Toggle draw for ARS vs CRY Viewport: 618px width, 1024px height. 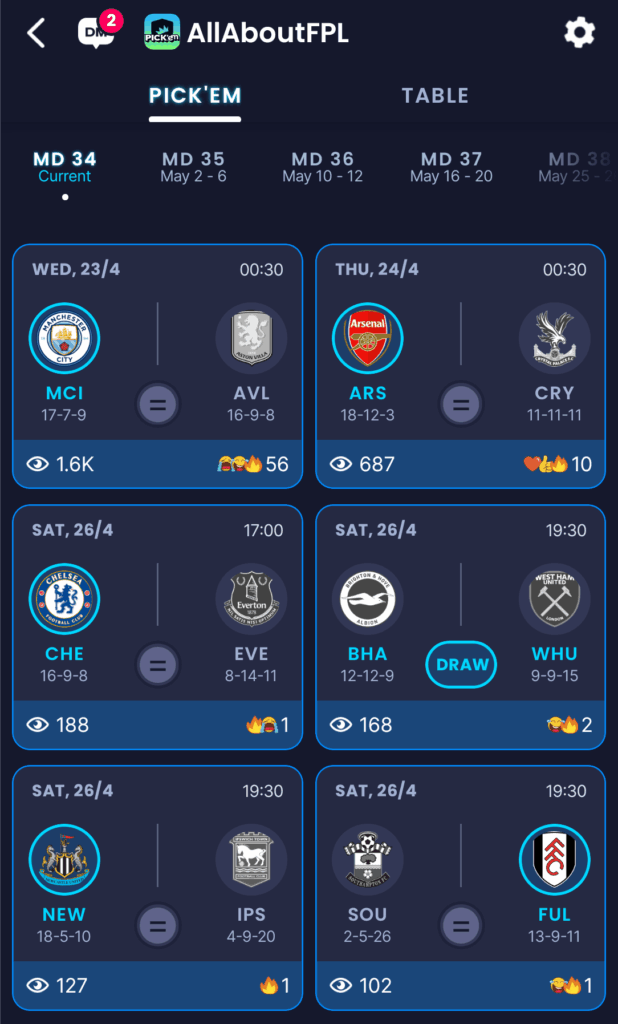[461, 404]
